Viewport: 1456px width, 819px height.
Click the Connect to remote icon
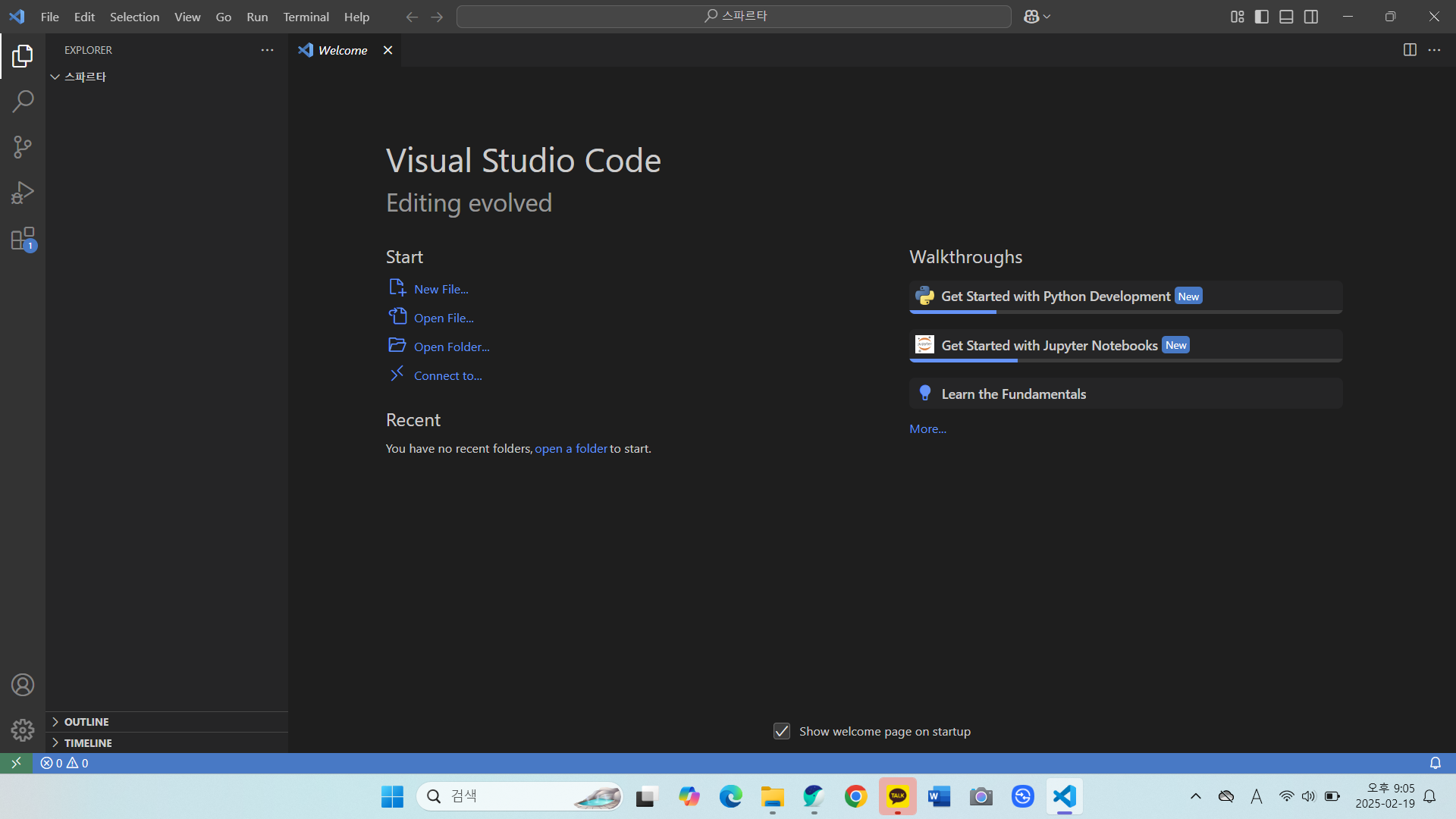point(397,375)
